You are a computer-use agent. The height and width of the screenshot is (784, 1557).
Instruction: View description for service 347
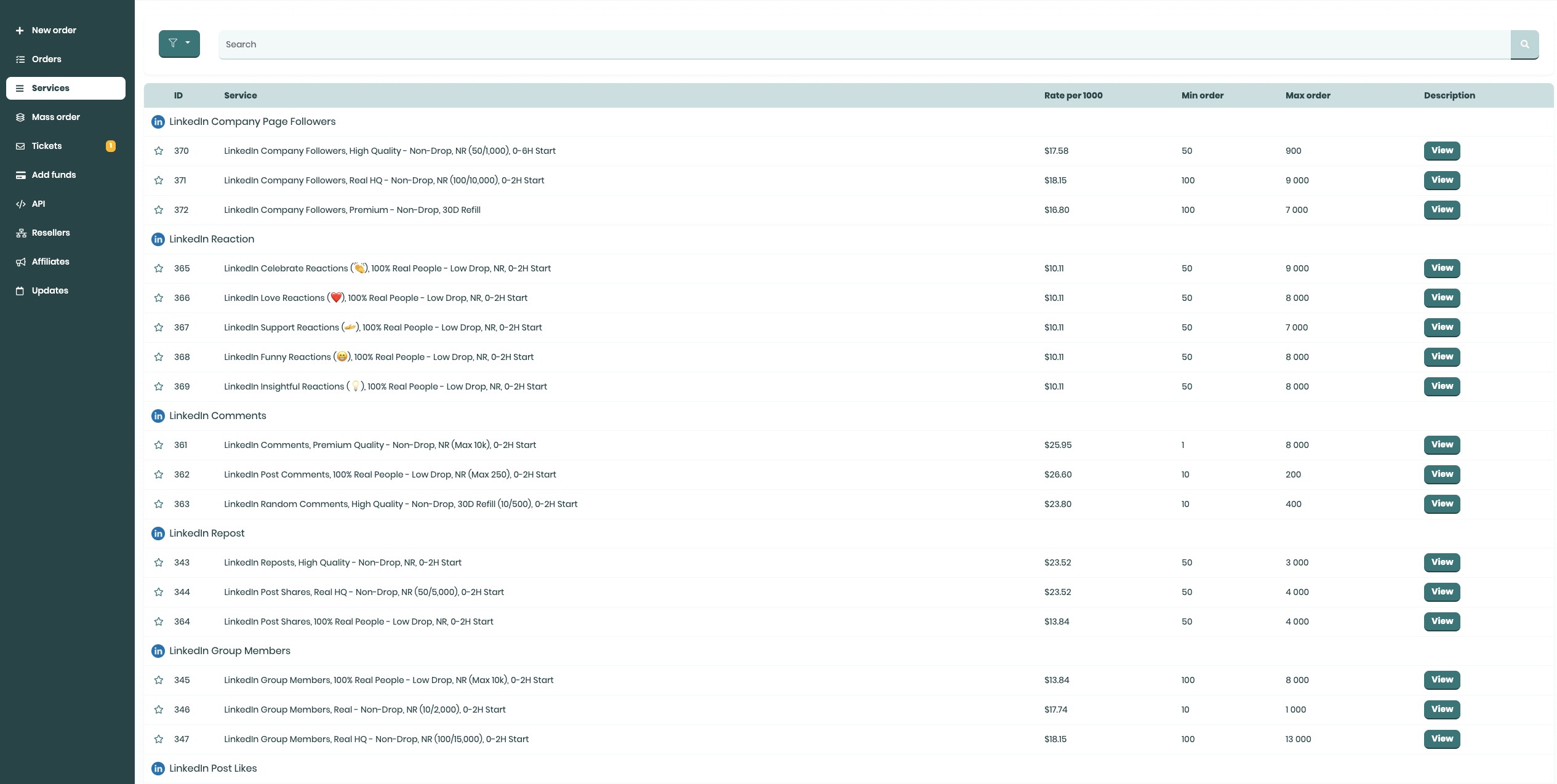(x=1442, y=739)
